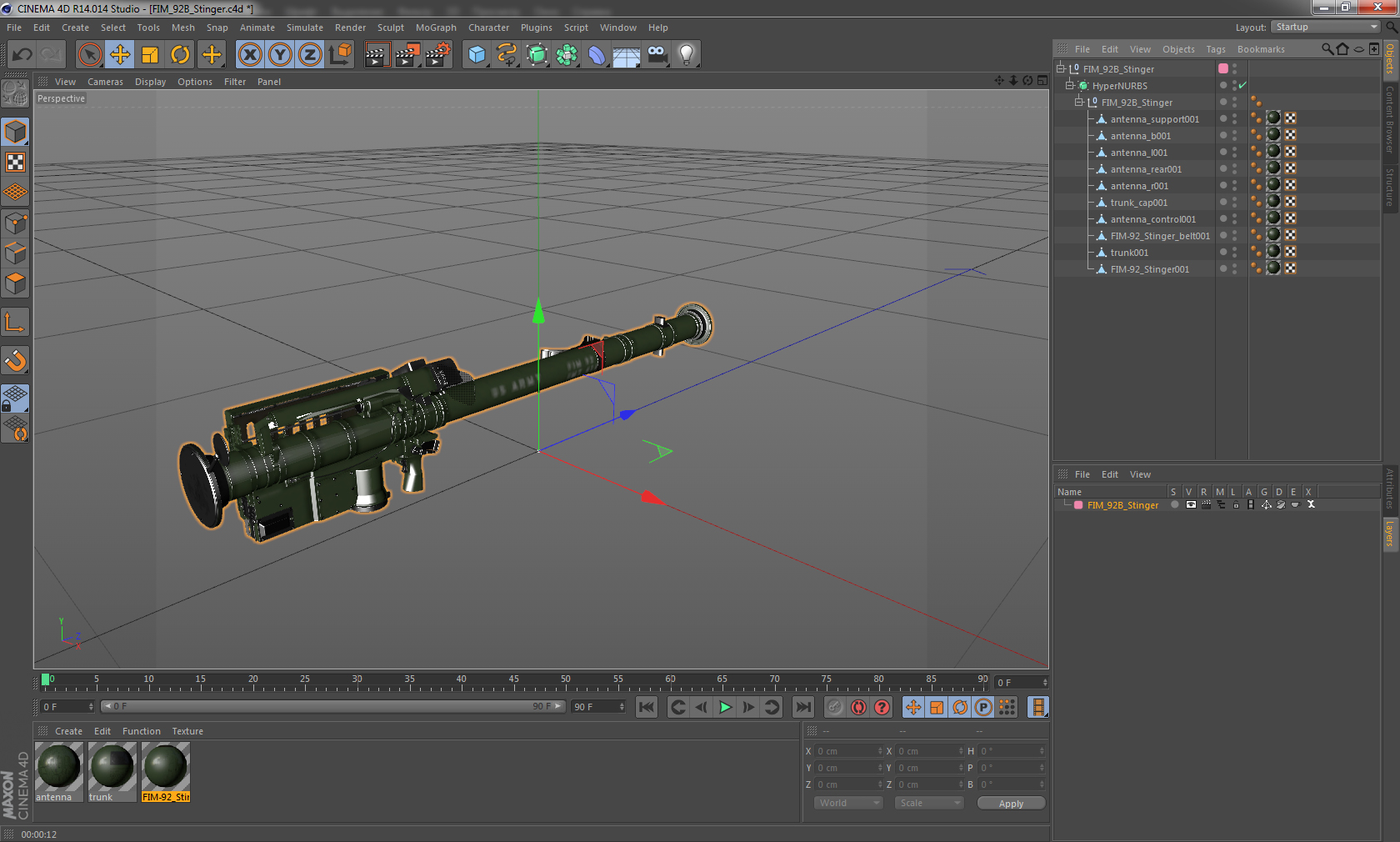This screenshot has width=1400, height=842.
Task: Switch to the Layers side tab
Action: pyautogui.click(x=1389, y=534)
